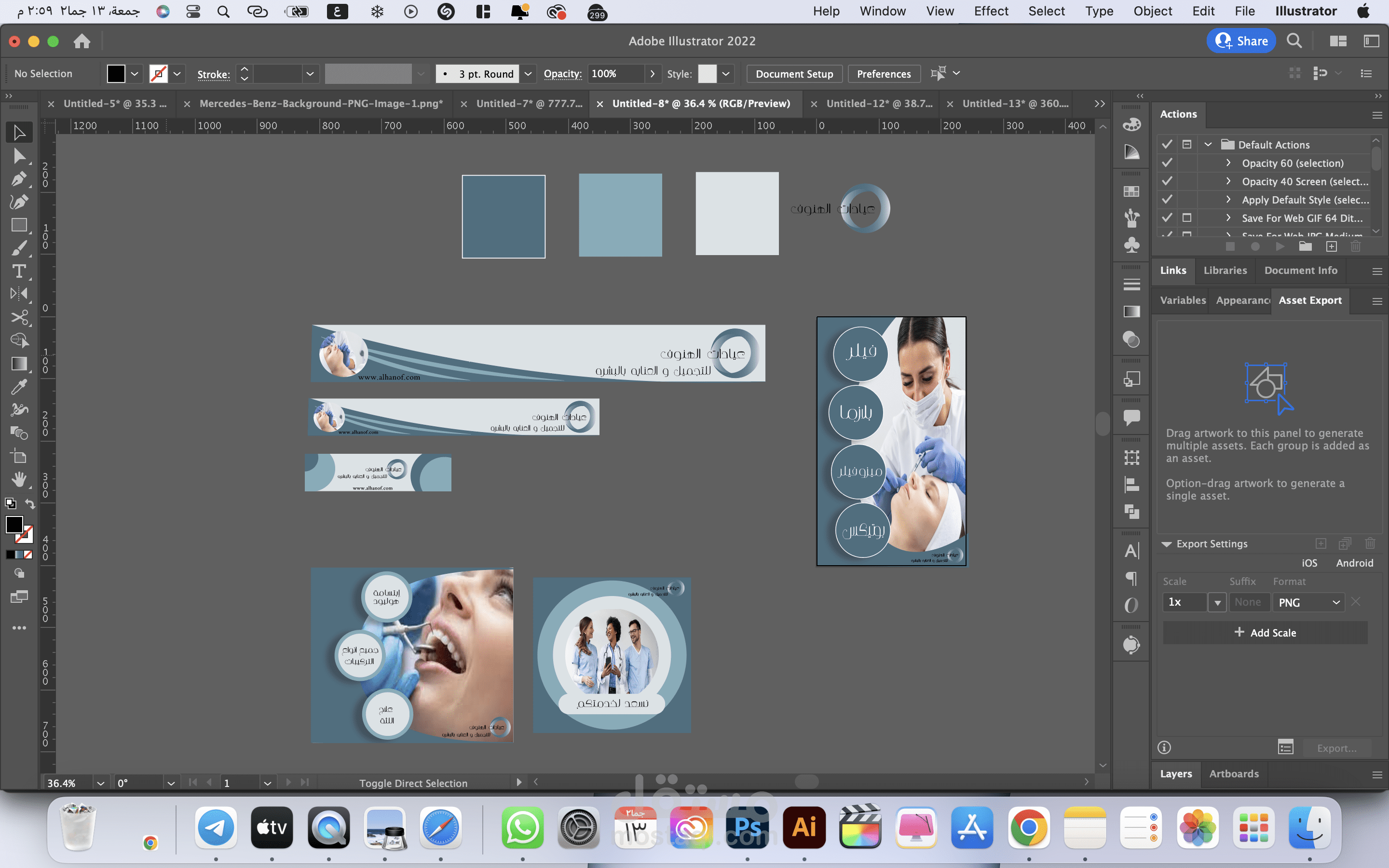Select the Direct Selection tool
The width and height of the screenshot is (1389, 868).
click(x=18, y=156)
